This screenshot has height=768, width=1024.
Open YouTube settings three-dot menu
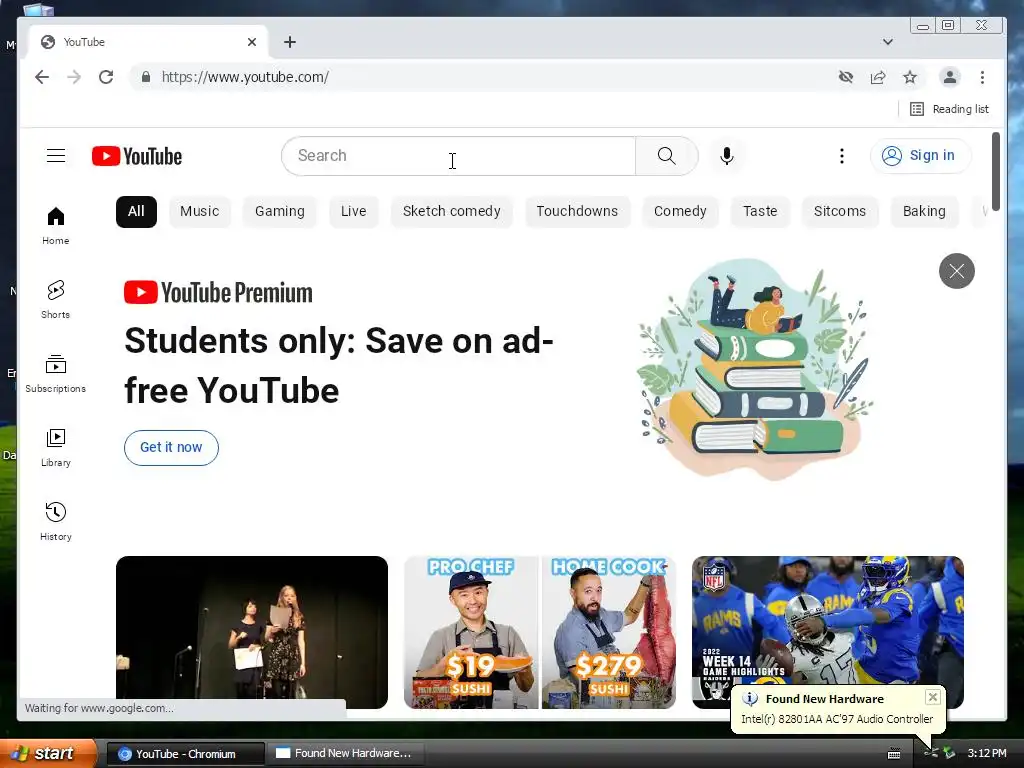842,156
